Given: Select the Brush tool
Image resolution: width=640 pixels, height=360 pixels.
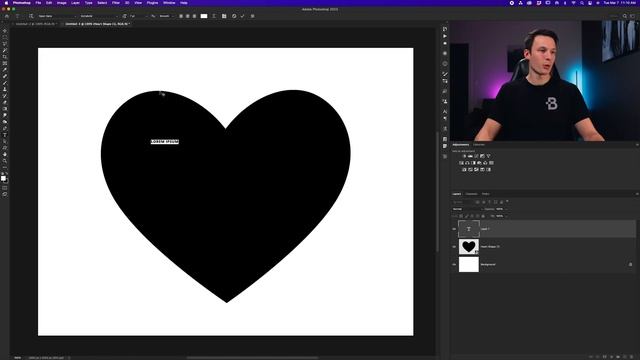Looking at the screenshot, I should point(5,83).
